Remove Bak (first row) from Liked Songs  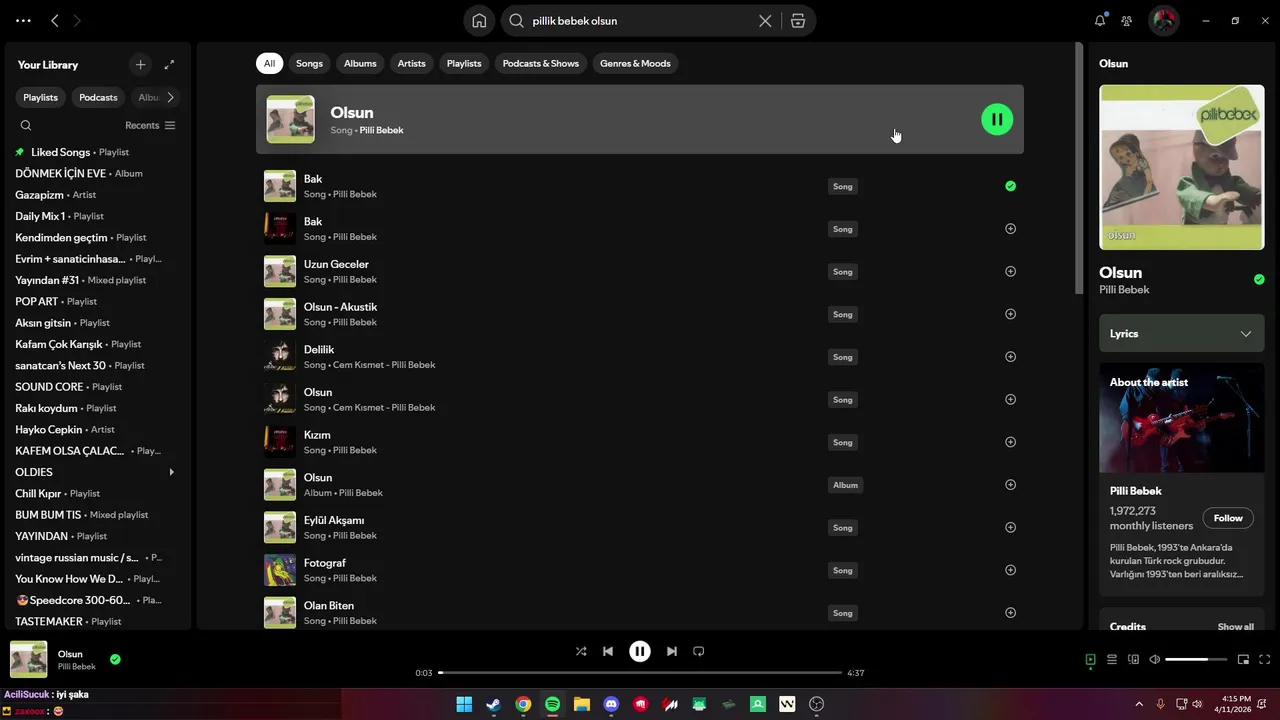[x=1010, y=186]
